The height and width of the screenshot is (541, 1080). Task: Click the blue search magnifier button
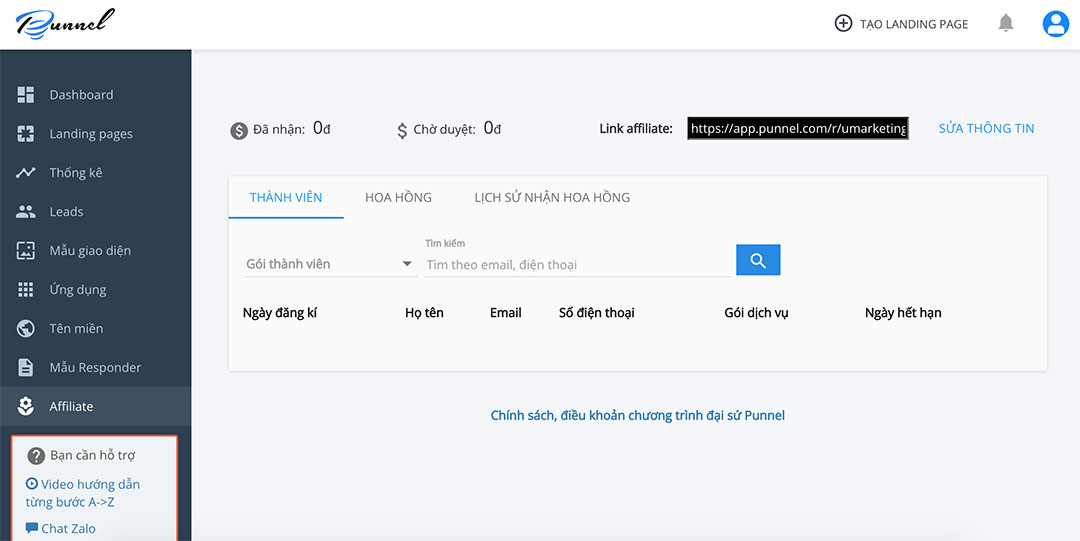click(758, 260)
